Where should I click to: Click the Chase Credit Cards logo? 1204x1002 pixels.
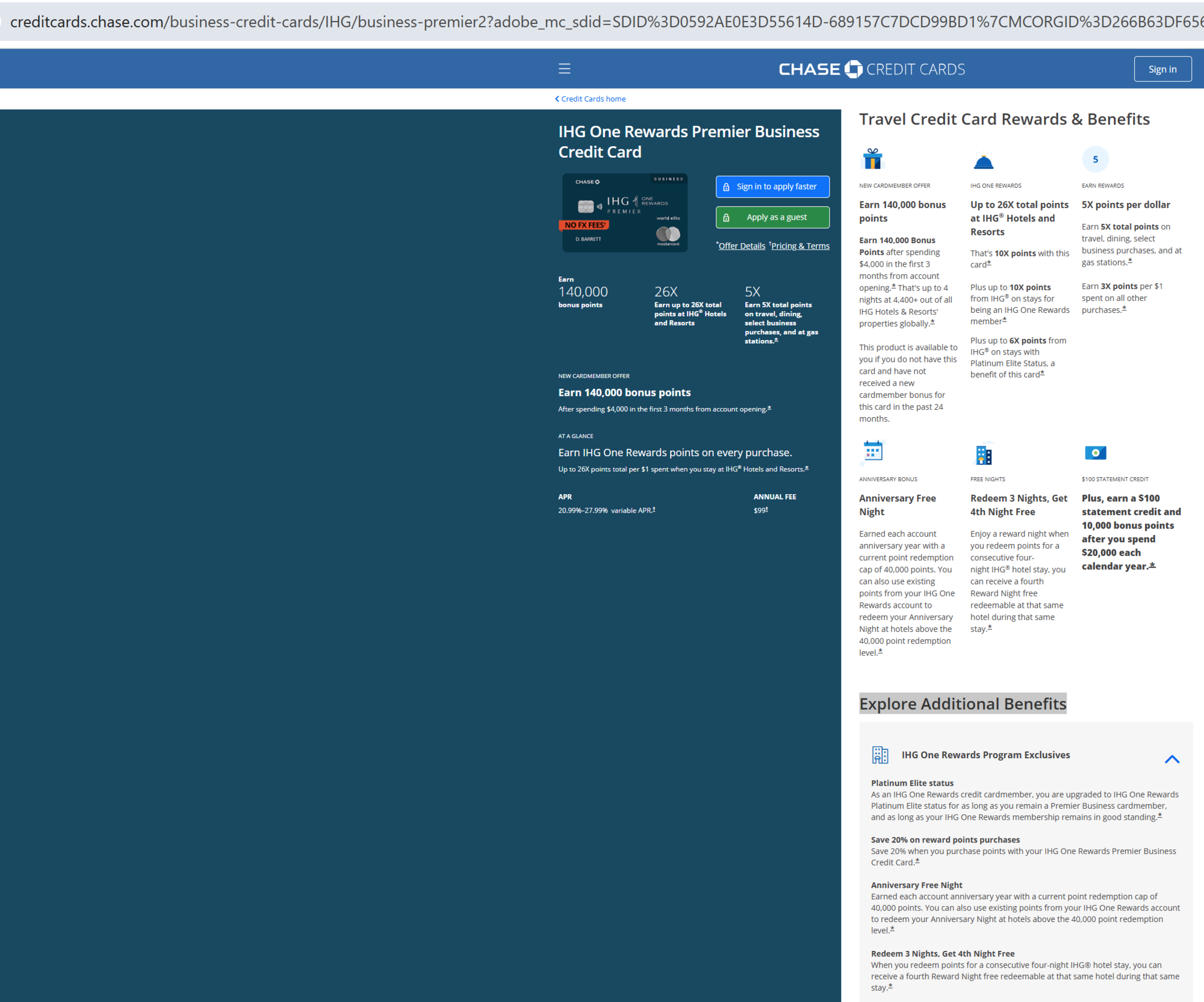(x=871, y=69)
